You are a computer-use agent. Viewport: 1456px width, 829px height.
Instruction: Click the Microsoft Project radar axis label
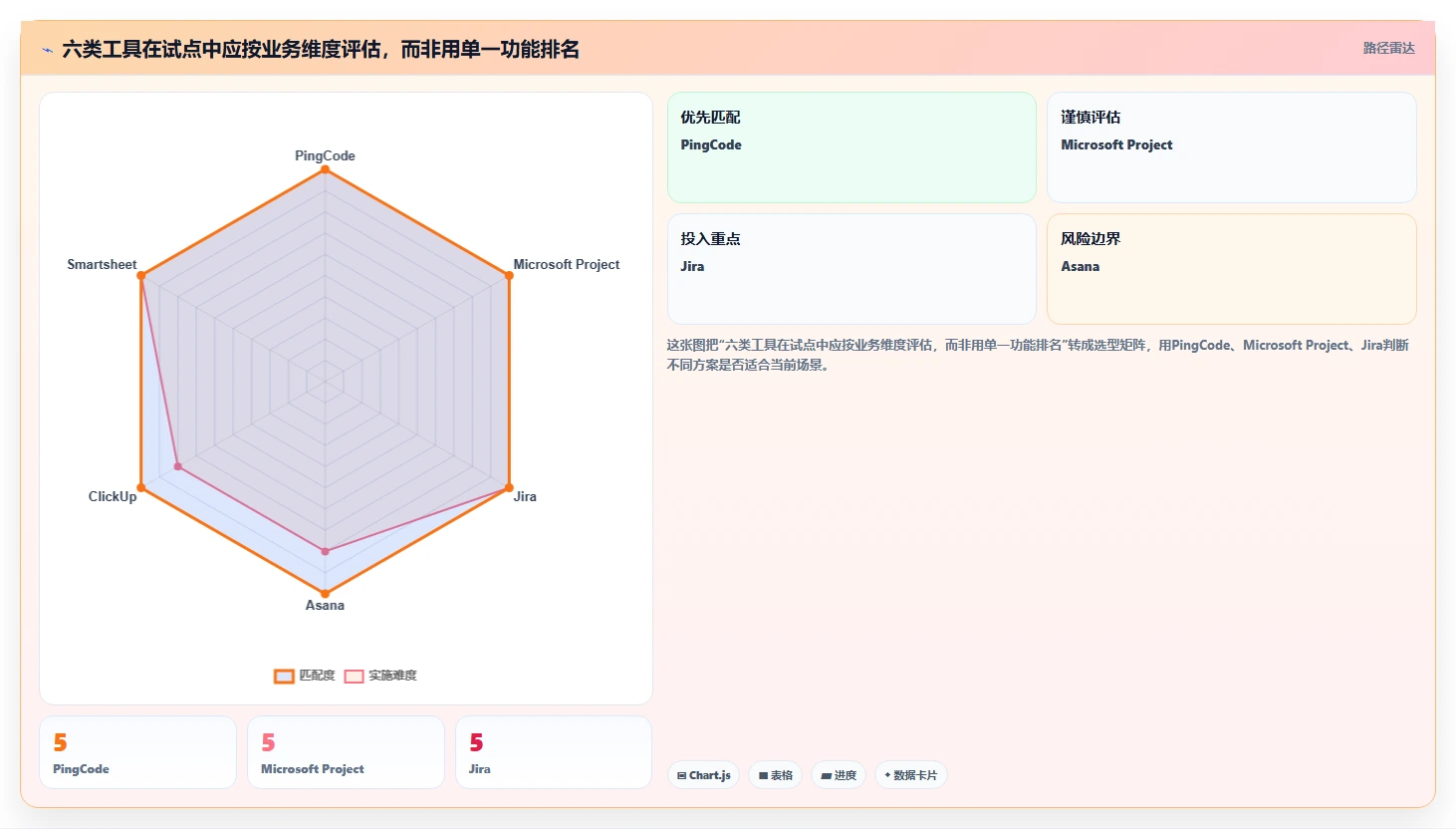coord(567,264)
